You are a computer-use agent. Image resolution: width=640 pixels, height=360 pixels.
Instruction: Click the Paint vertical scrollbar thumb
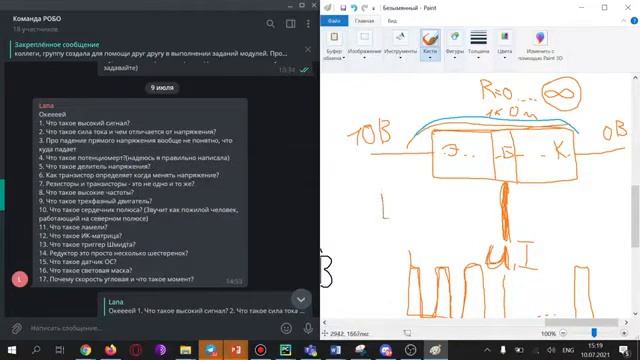click(635, 216)
